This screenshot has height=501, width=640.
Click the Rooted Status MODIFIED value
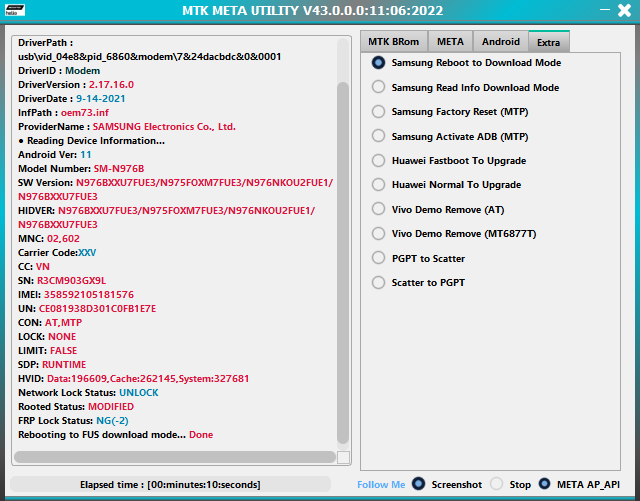tap(111, 407)
